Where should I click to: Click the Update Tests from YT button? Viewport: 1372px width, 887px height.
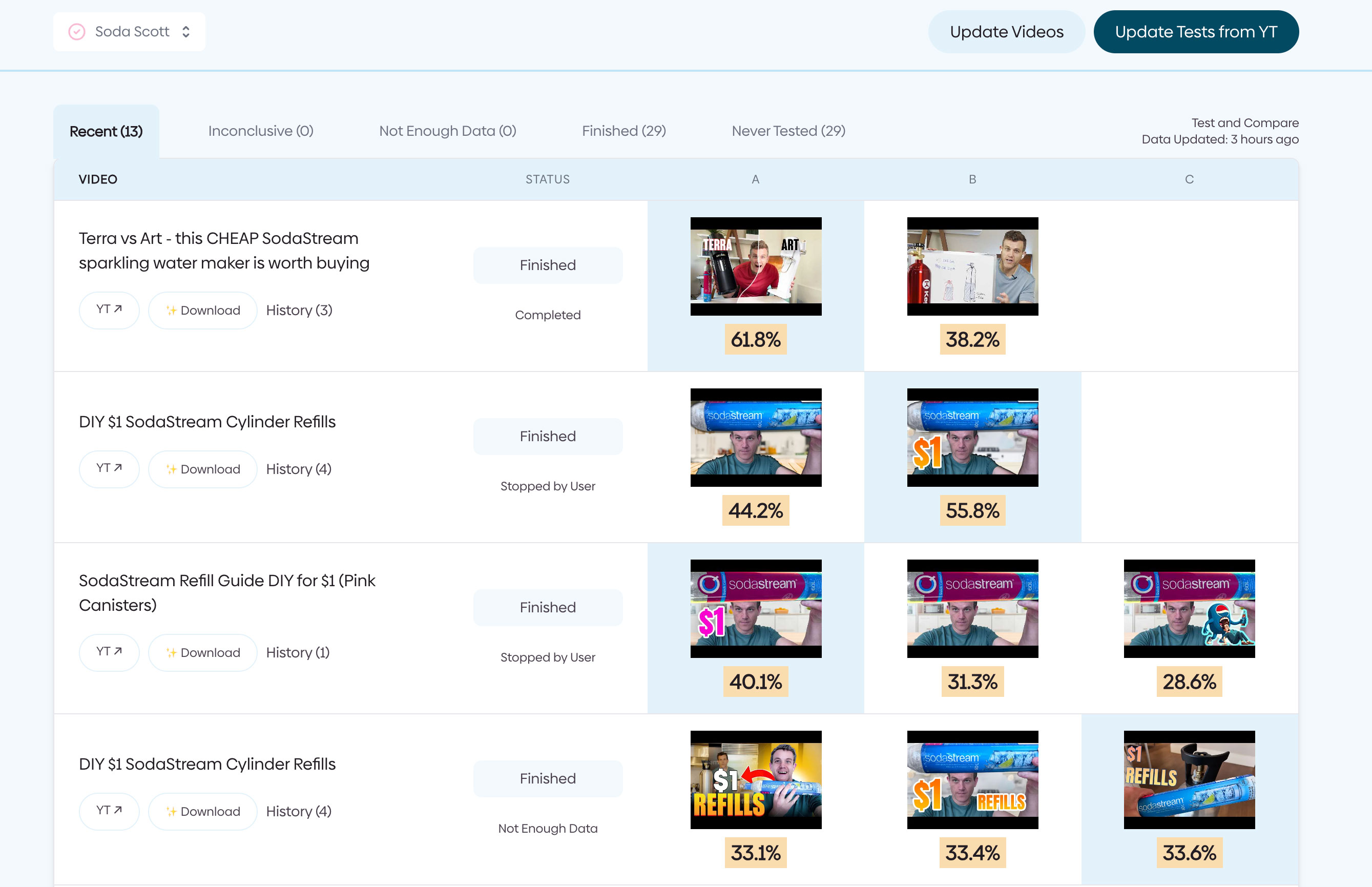[1196, 32]
